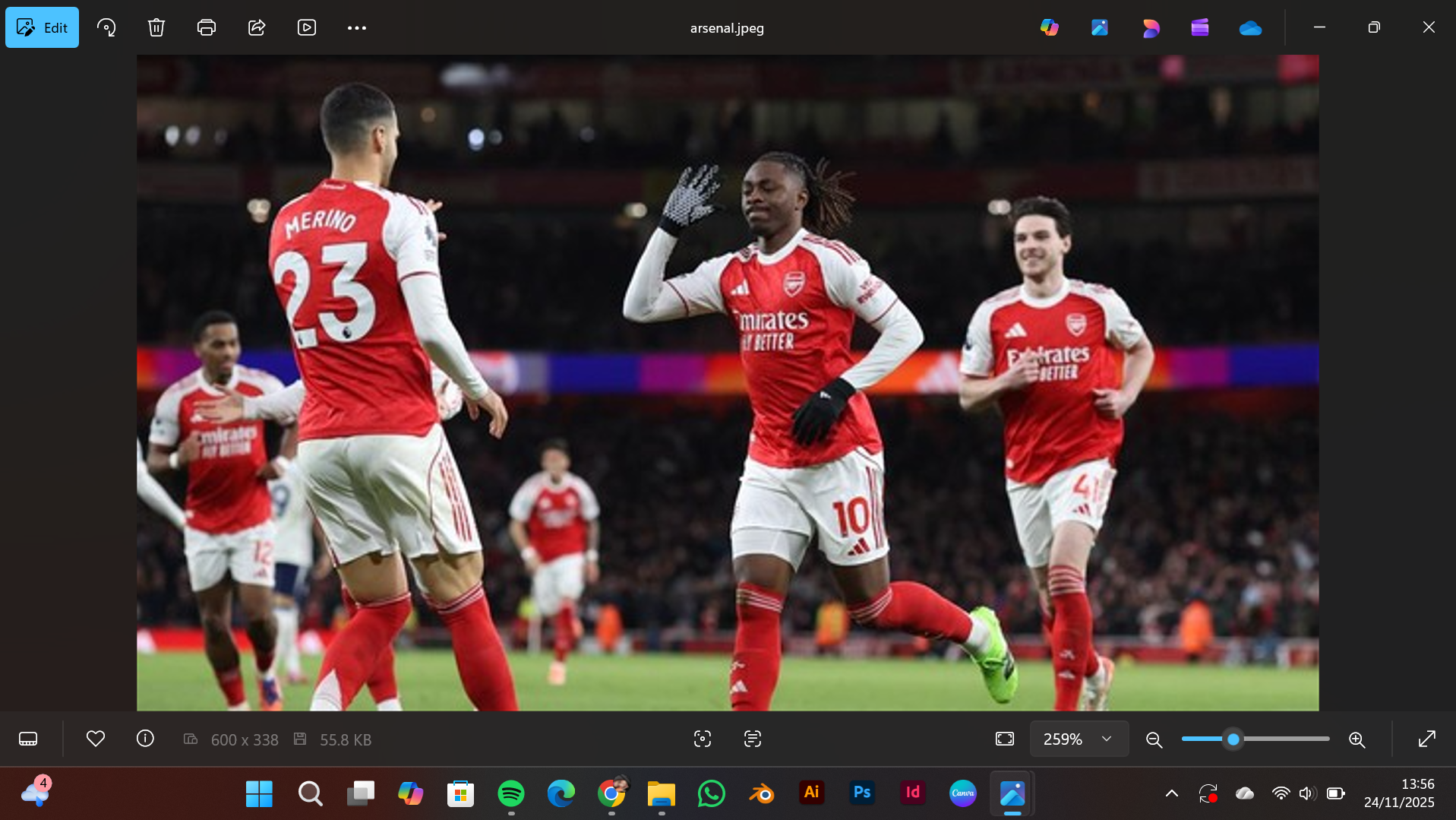Adjust the zoom slider handle
Screen dimensions: 1456x820
point(1233,739)
